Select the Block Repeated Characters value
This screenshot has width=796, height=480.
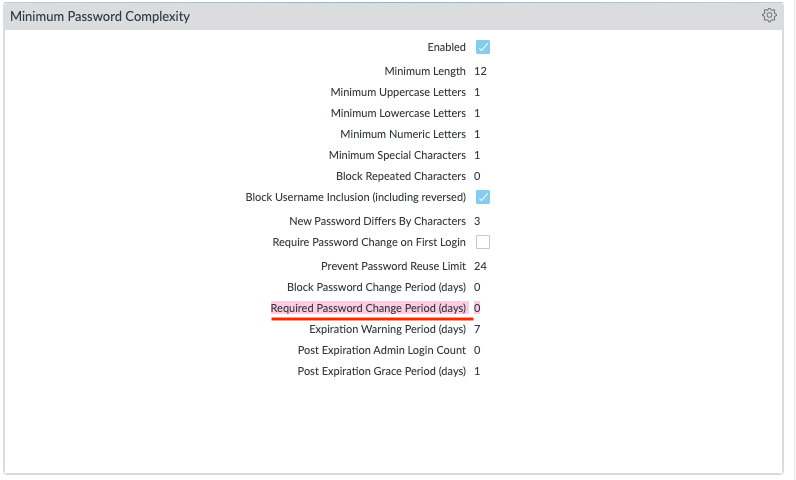(x=477, y=177)
